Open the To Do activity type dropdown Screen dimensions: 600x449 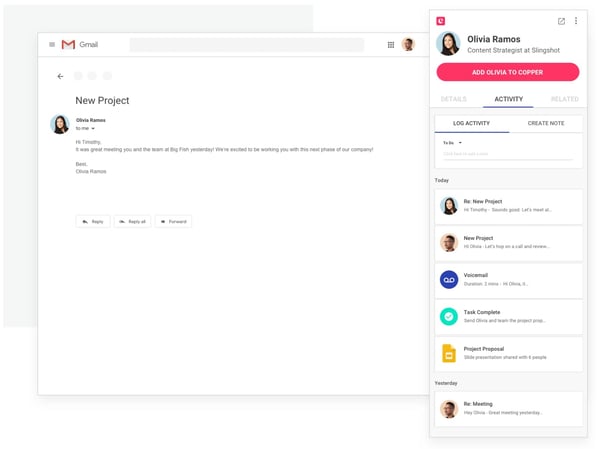point(453,143)
